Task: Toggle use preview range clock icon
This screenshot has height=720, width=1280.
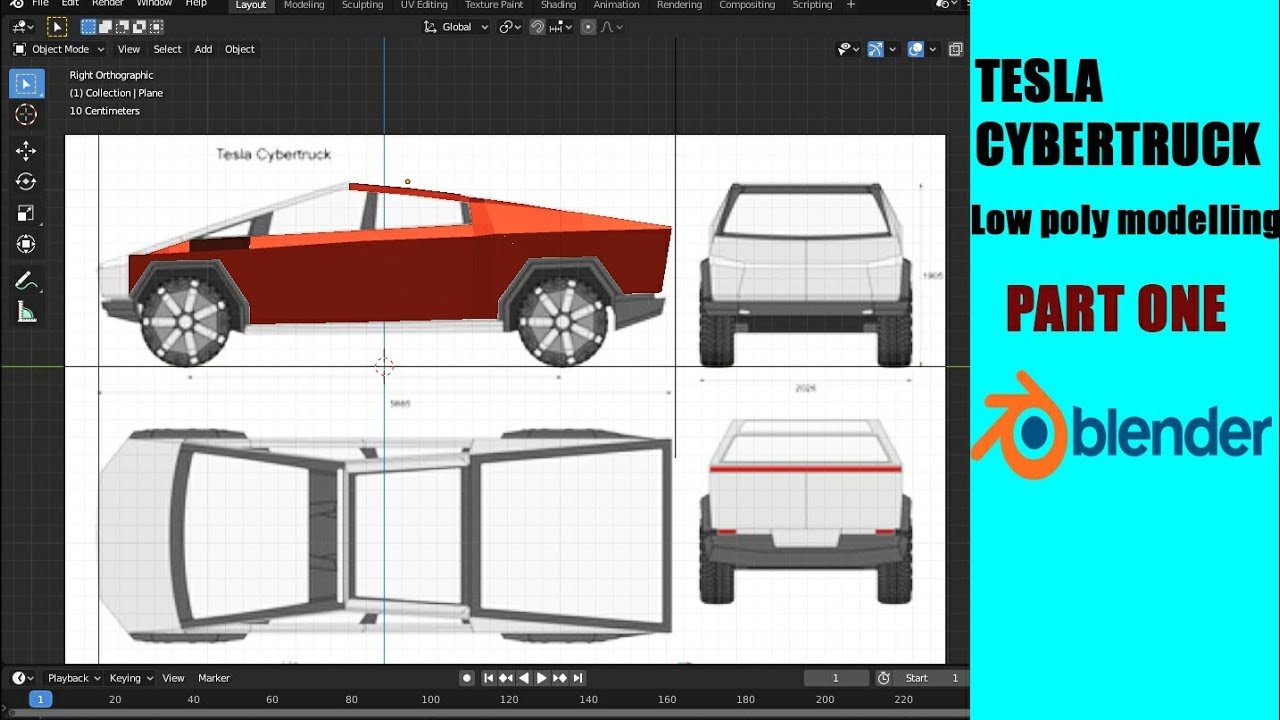Action: coord(884,678)
